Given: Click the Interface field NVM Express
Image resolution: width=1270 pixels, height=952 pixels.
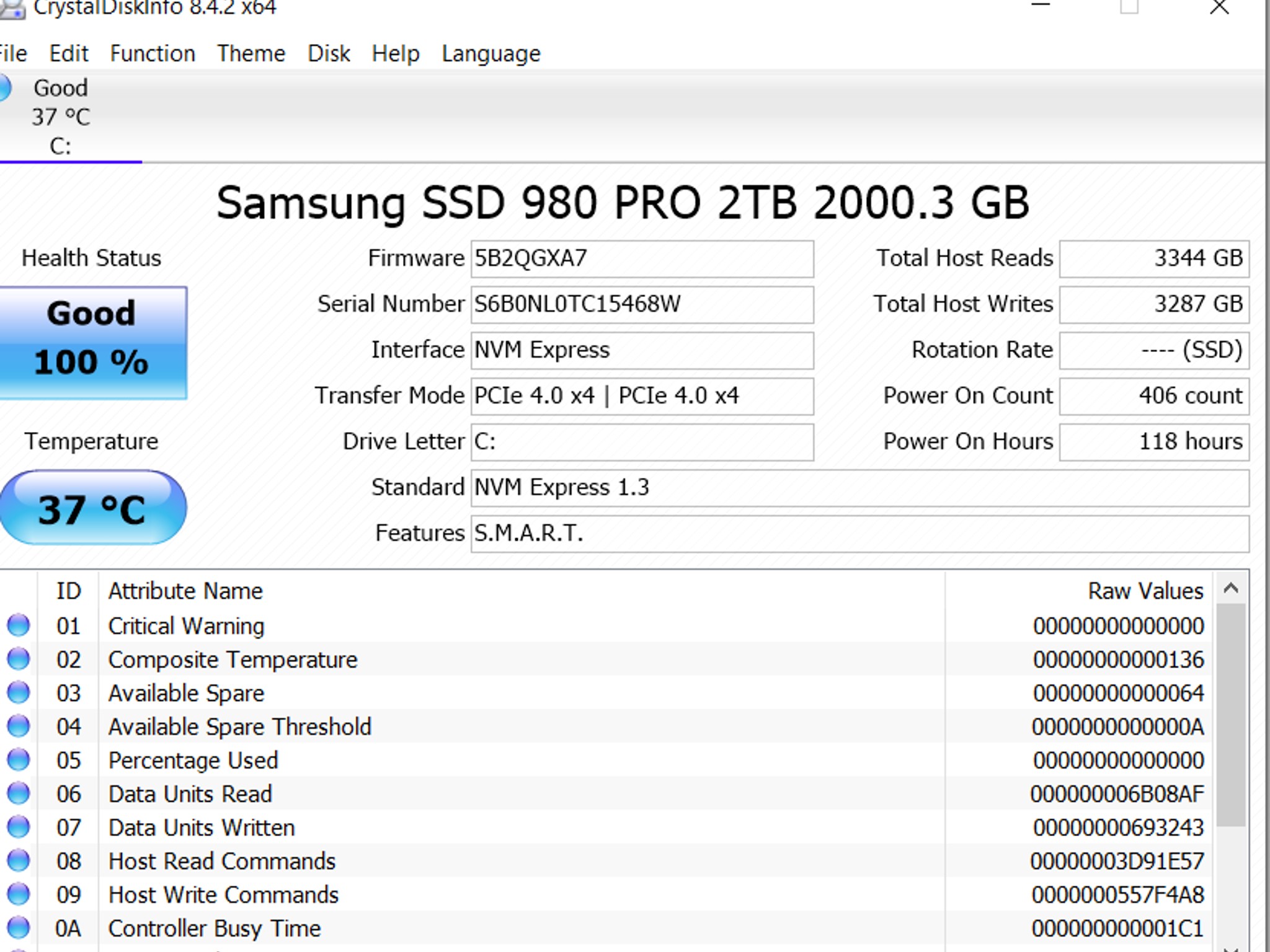Looking at the screenshot, I should pyautogui.click(x=642, y=350).
